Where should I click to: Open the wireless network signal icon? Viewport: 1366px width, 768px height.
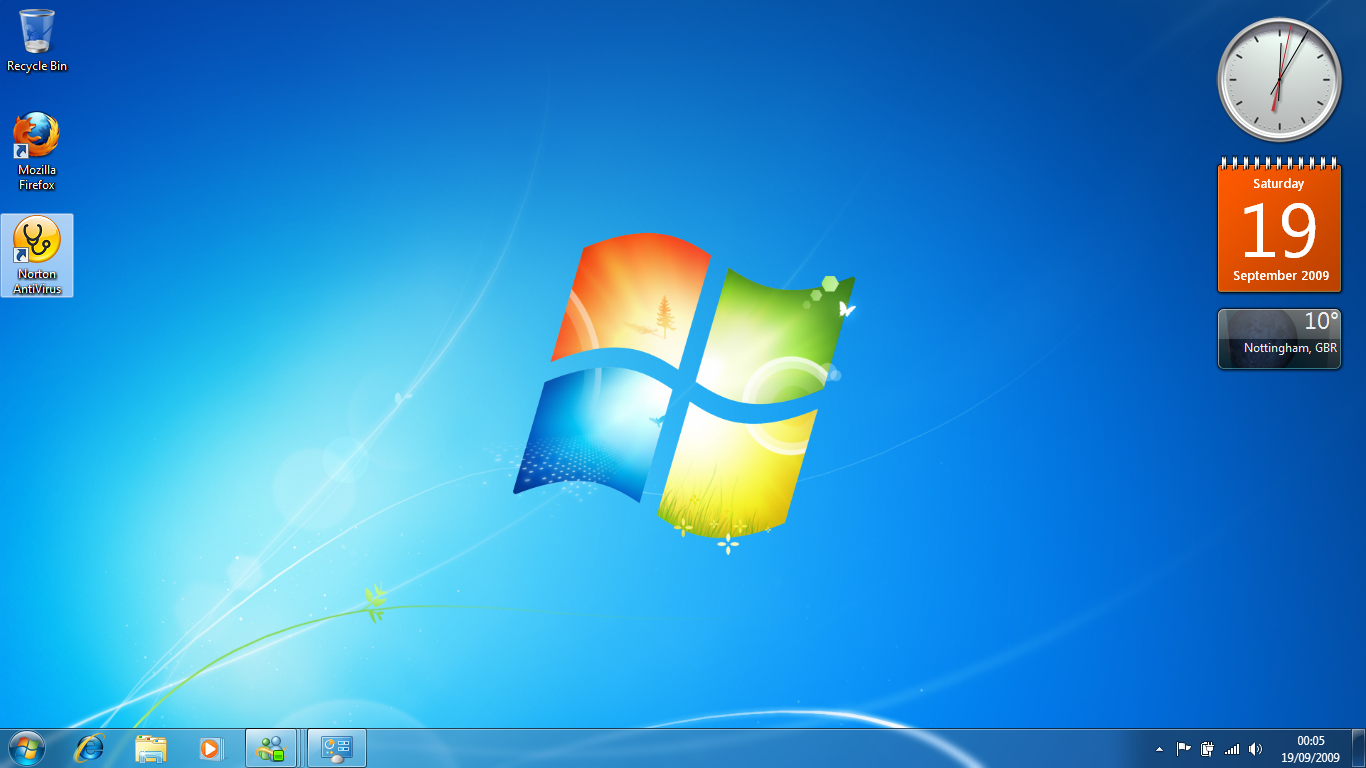click(x=1231, y=749)
